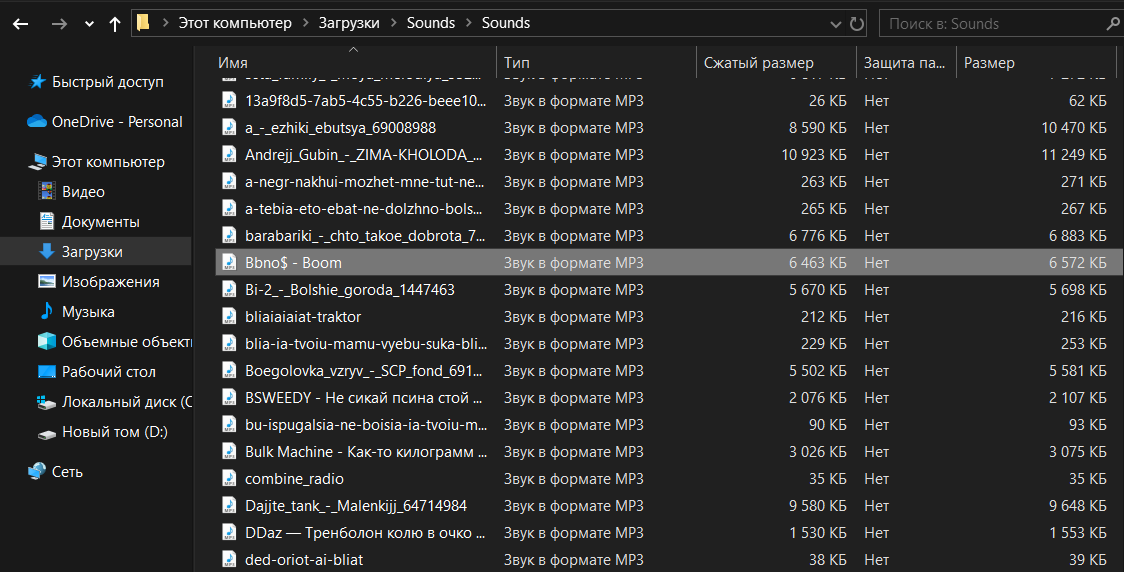Open recent locations dropdown arrow
Image resolution: width=1124 pixels, height=572 pixels.
[89, 24]
